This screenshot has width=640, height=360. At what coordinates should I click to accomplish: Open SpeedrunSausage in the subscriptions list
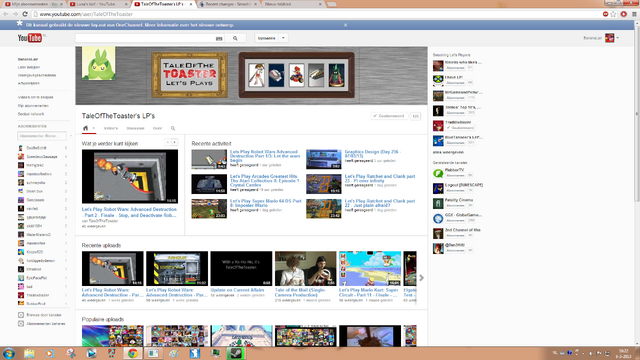[42, 157]
